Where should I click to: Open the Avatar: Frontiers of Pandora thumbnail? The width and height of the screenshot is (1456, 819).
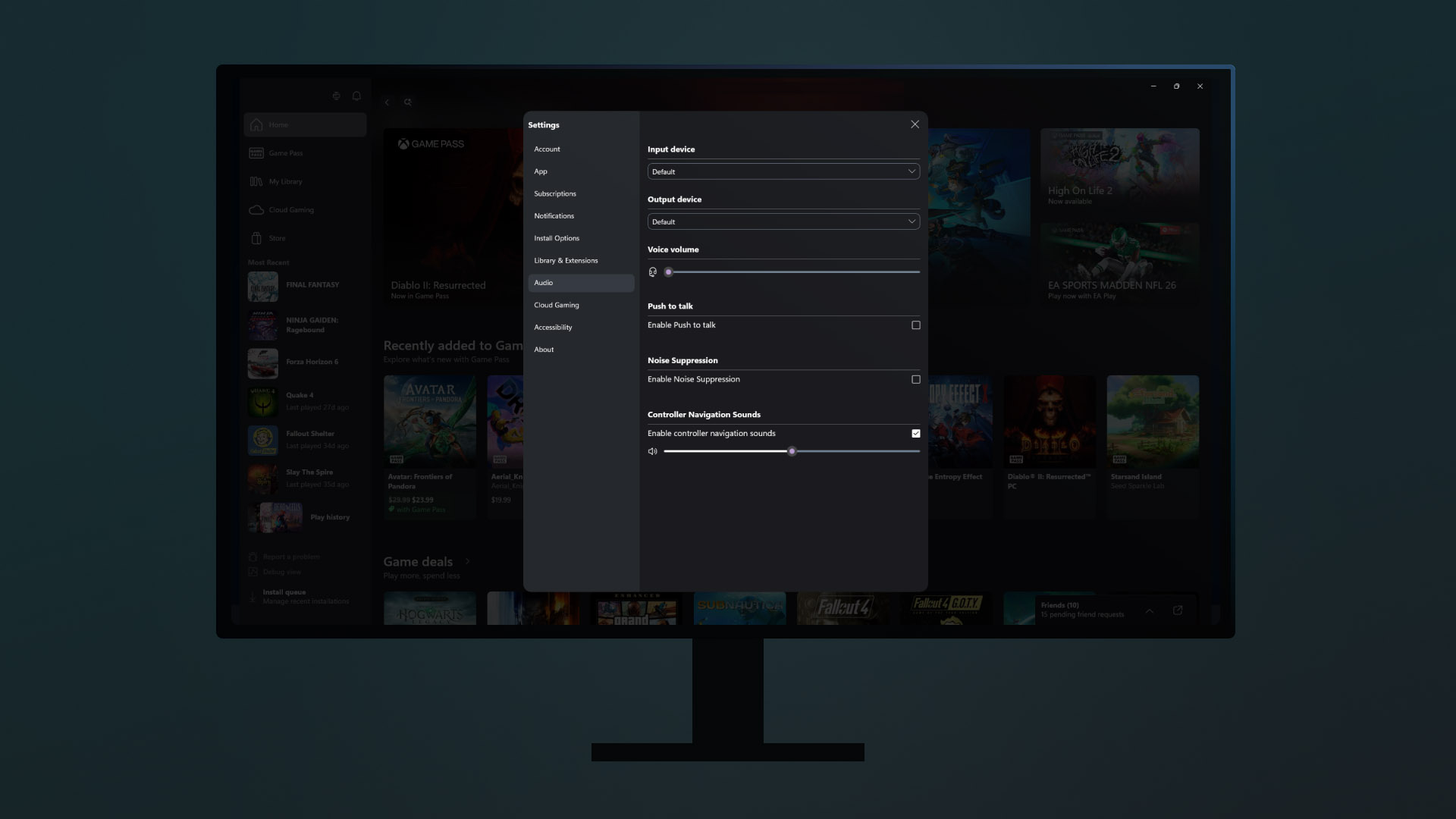click(x=429, y=420)
